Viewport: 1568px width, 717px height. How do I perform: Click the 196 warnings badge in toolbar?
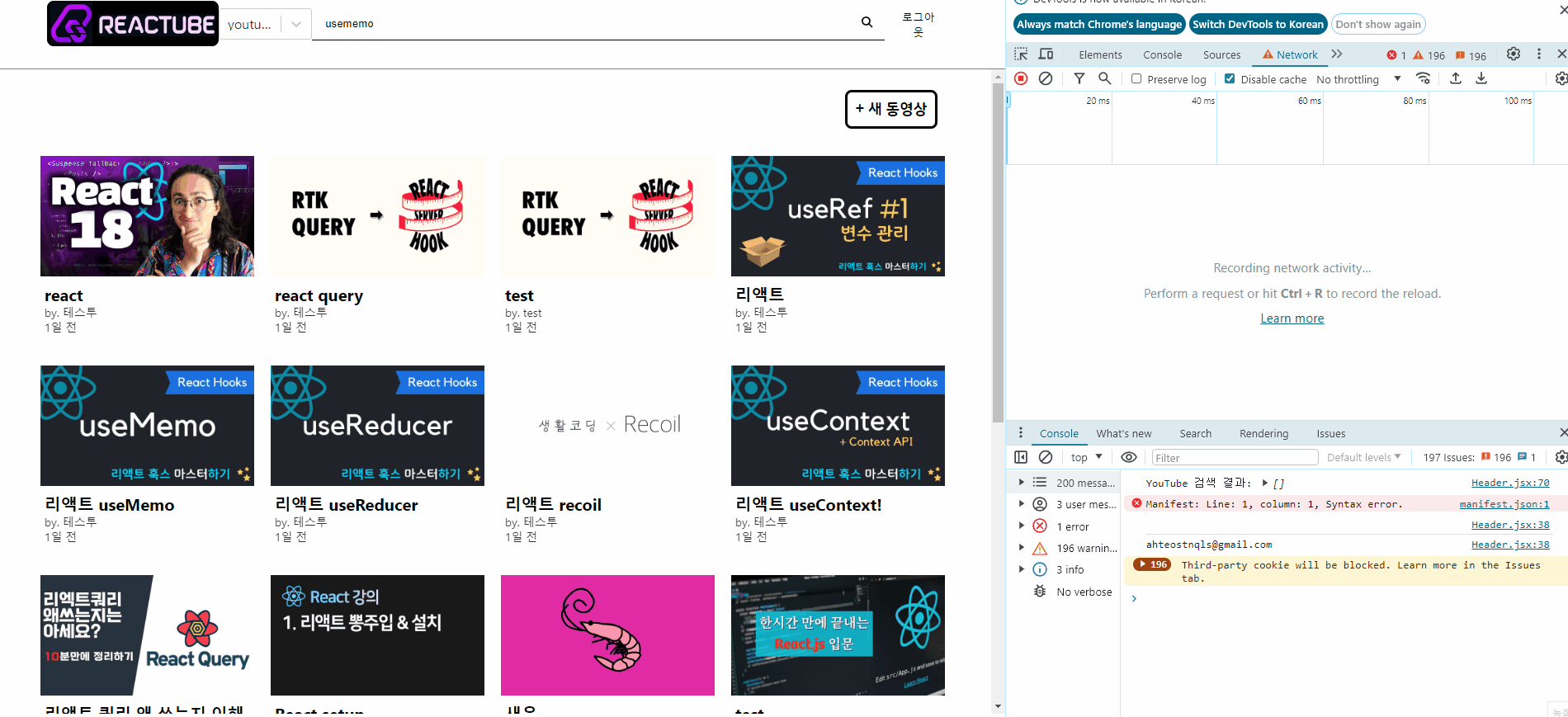click(x=1429, y=55)
